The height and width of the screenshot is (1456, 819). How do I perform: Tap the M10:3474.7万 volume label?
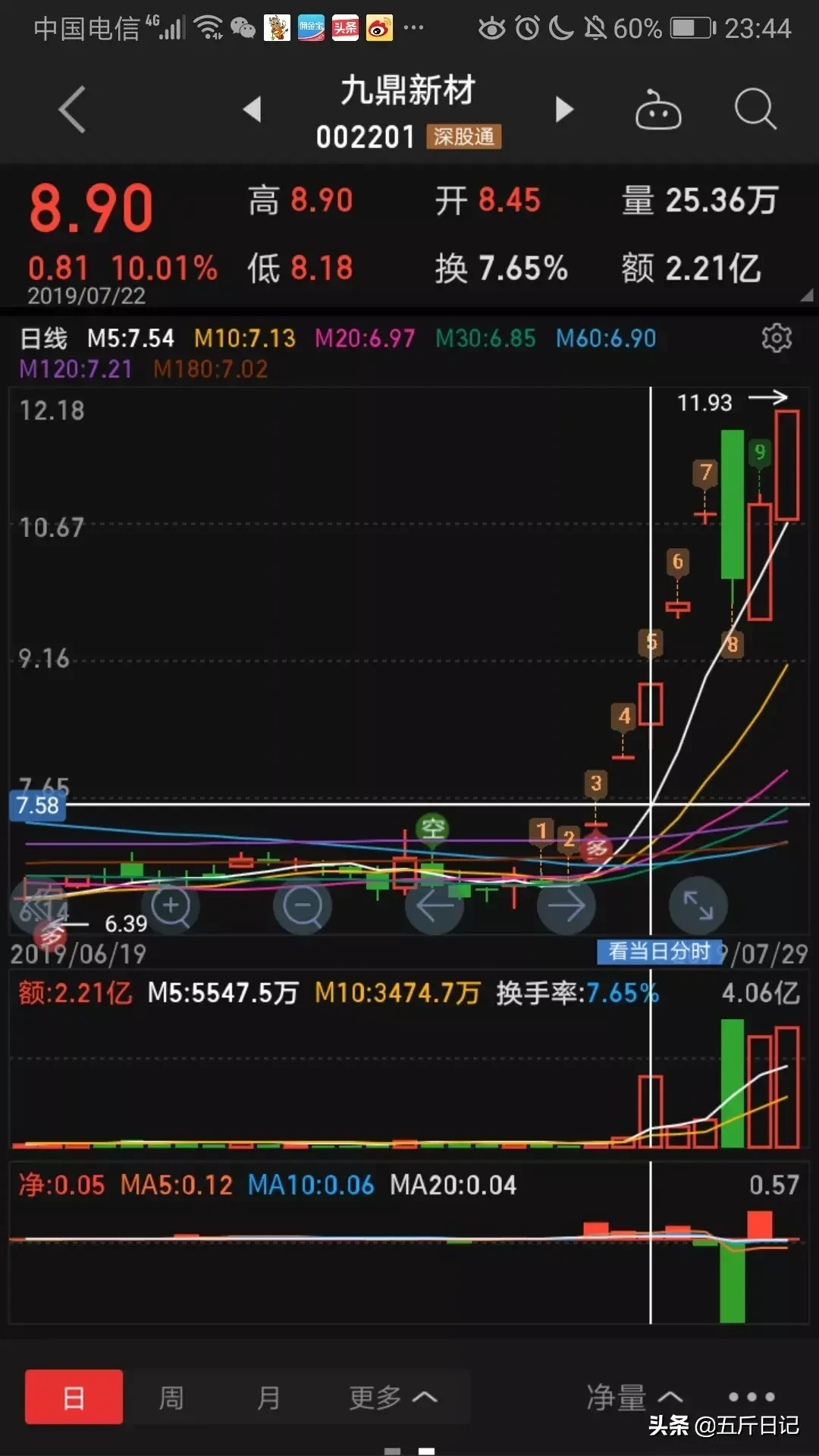point(397,993)
